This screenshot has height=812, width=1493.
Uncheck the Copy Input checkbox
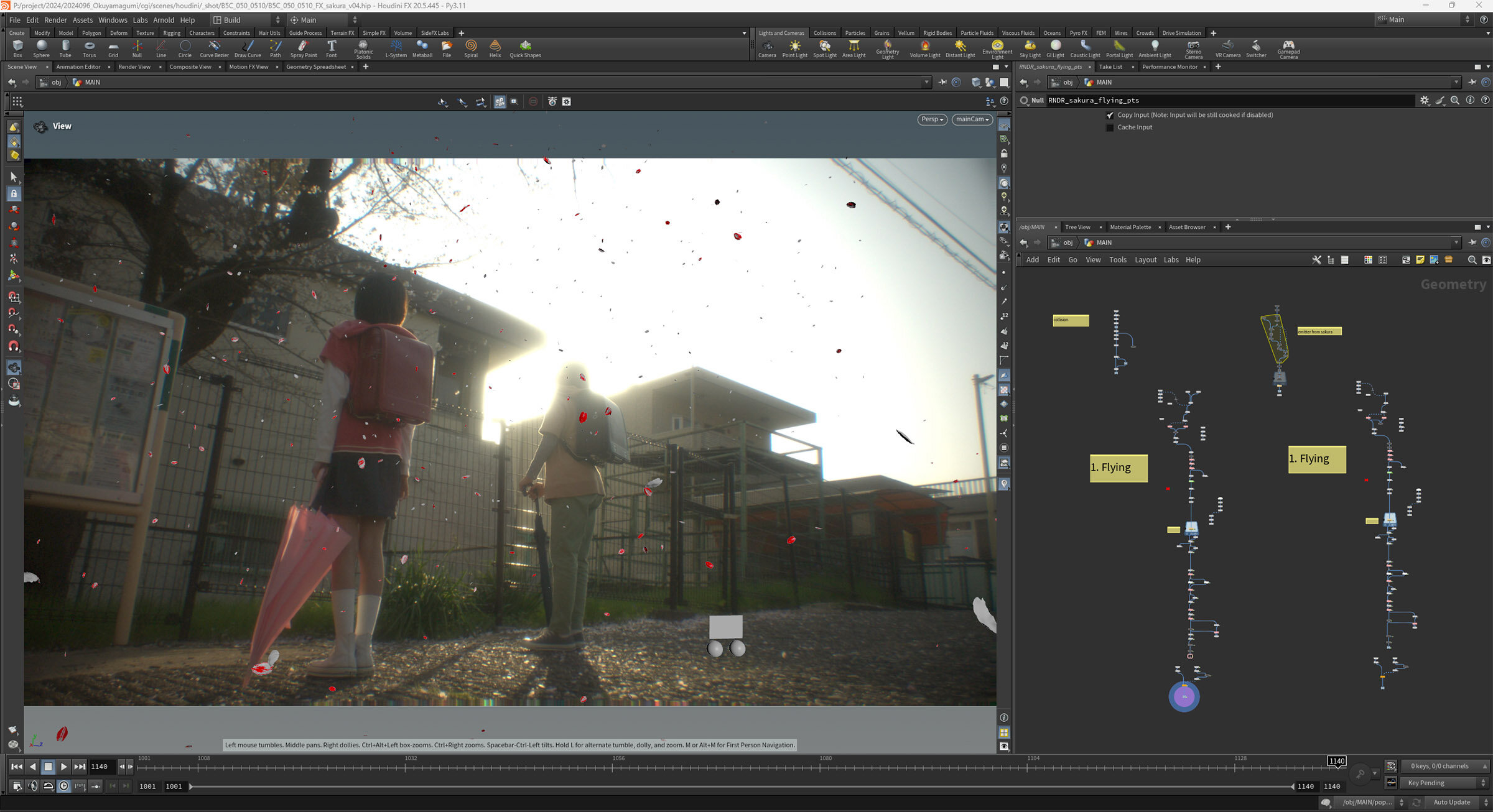click(x=1110, y=115)
